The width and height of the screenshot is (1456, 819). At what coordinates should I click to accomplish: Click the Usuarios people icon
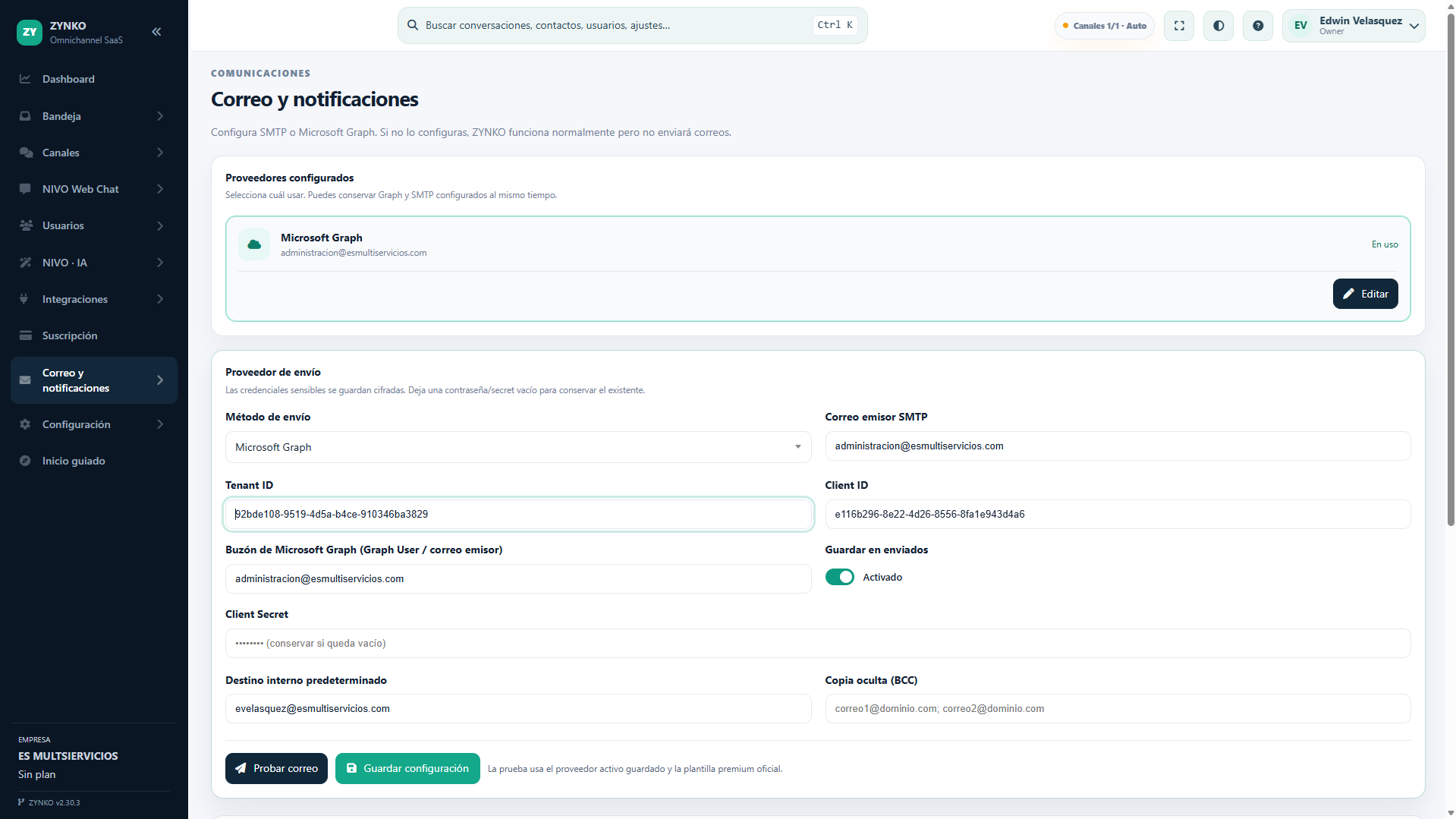(26, 225)
